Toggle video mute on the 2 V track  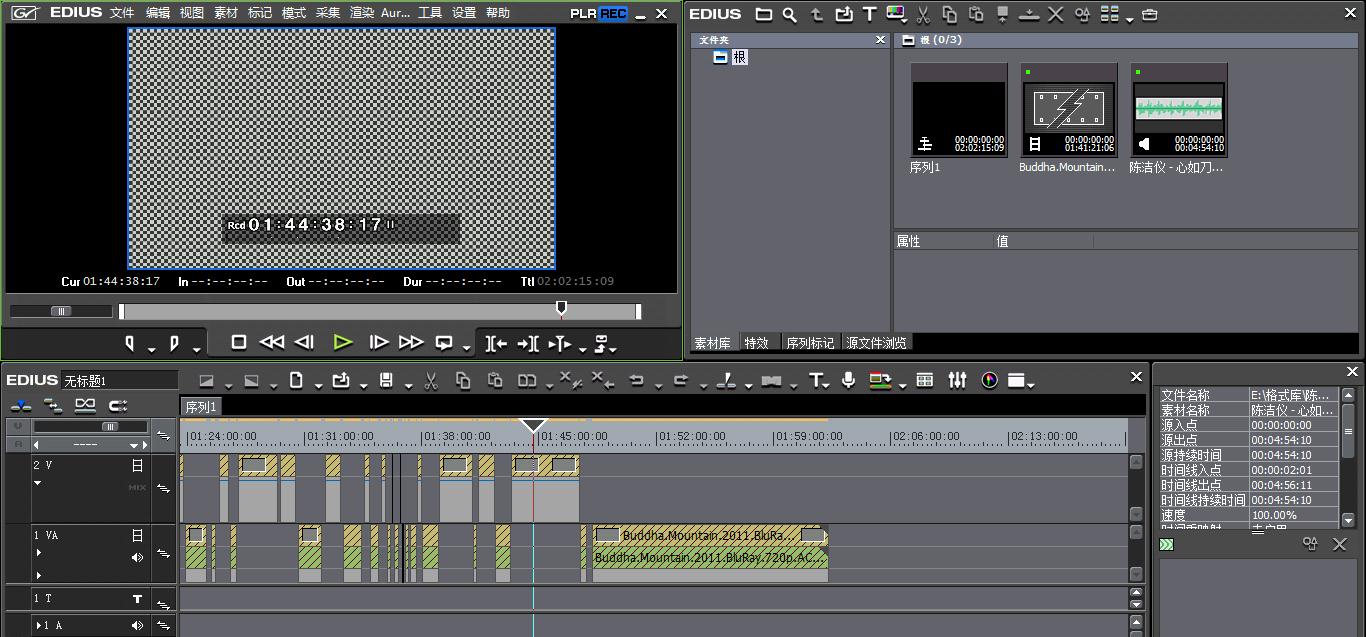pos(137,465)
